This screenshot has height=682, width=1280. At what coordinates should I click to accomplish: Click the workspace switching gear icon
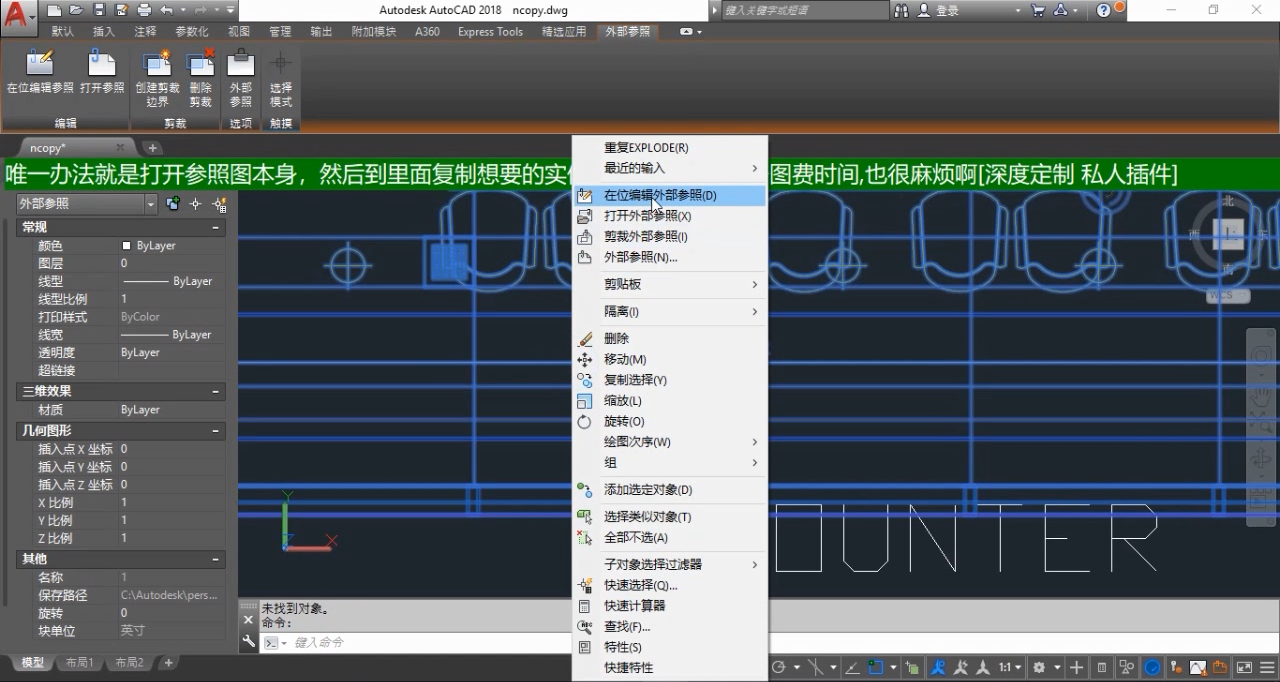(x=1040, y=667)
